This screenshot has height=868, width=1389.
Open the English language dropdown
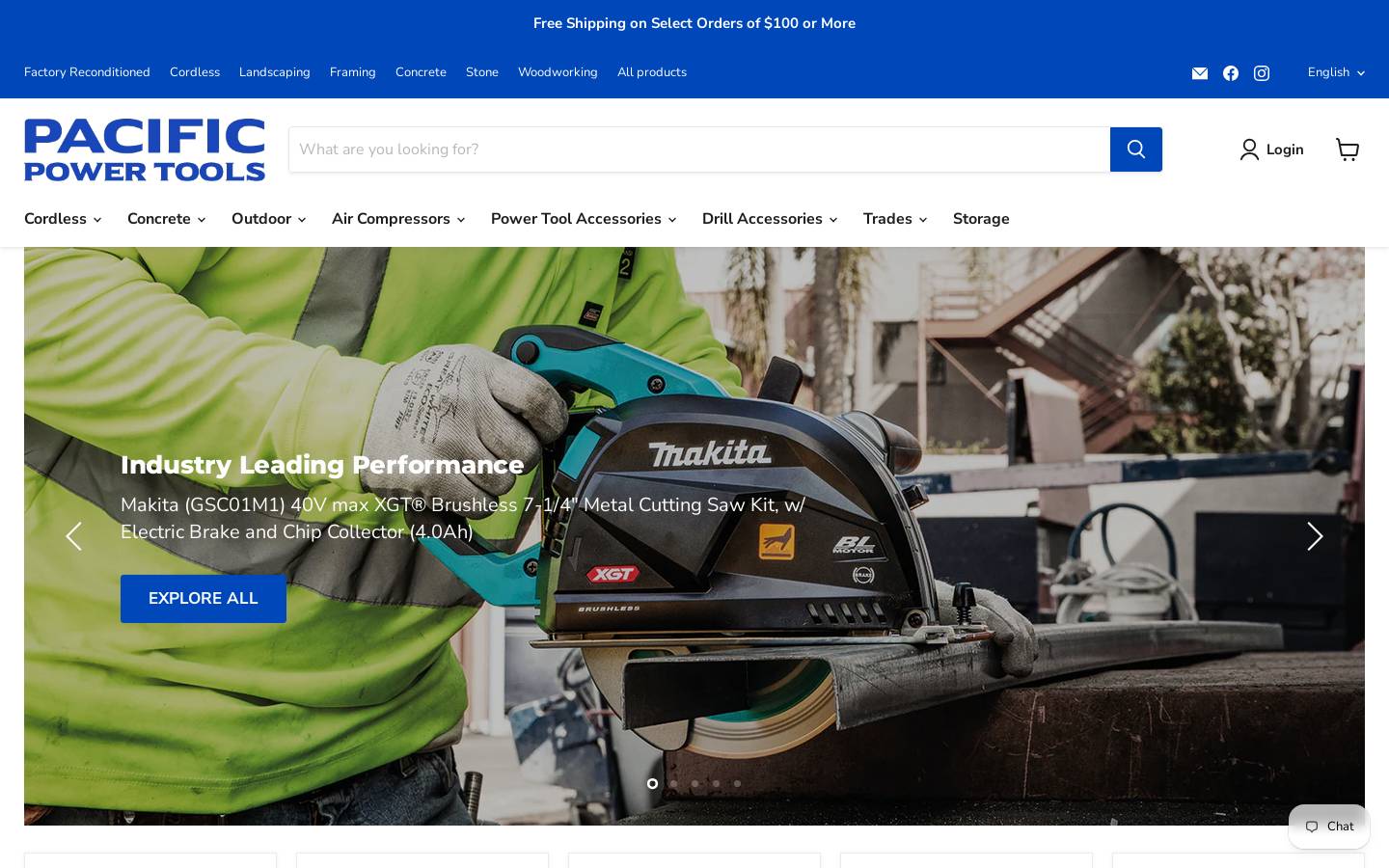(1336, 73)
